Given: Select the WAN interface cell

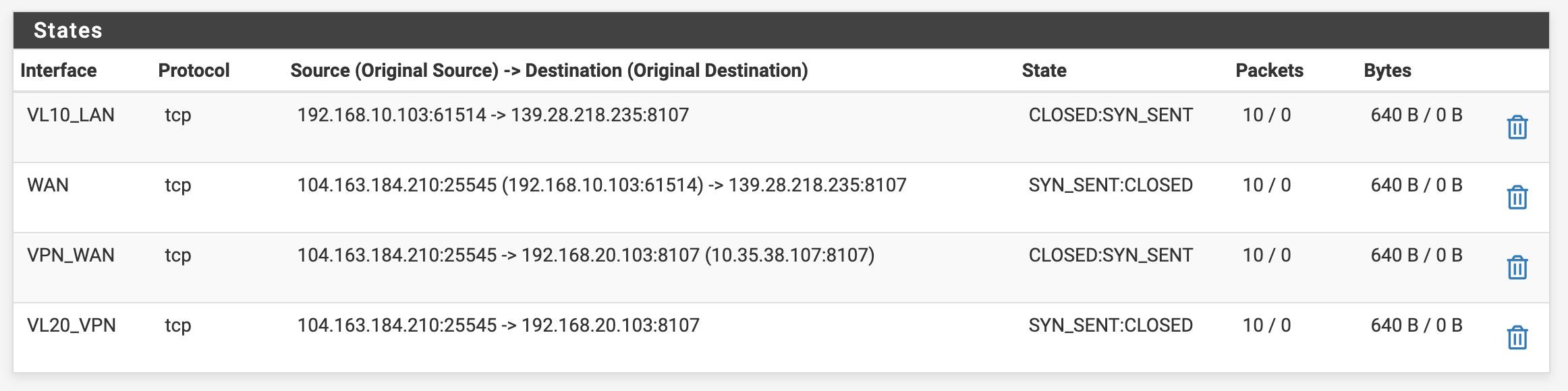Looking at the screenshot, I should [x=48, y=185].
